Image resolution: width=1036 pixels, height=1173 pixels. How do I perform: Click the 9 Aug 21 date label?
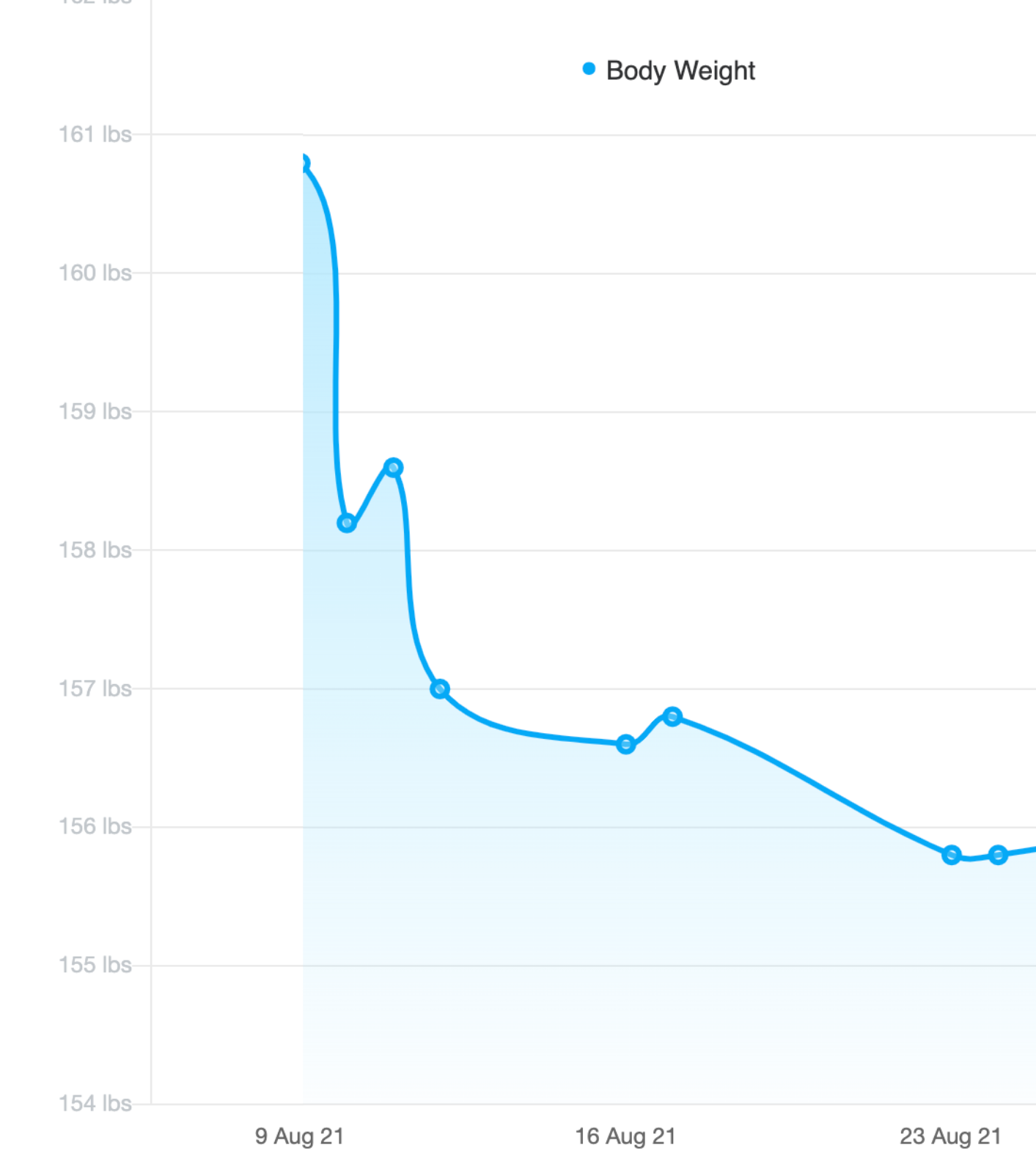click(299, 1136)
